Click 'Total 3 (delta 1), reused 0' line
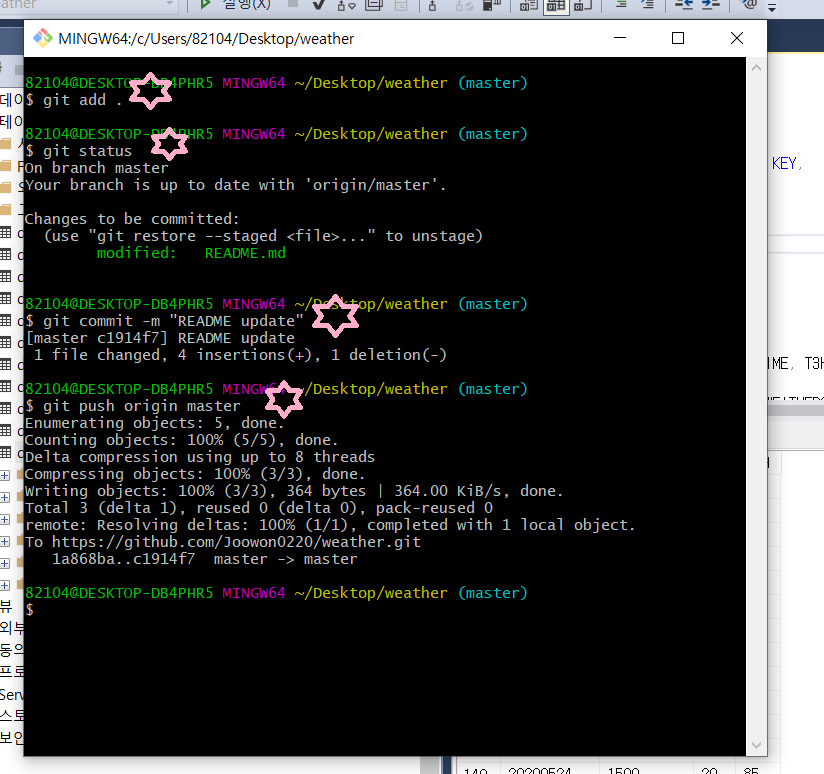Viewport: 824px width, 774px height. [x=259, y=508]
